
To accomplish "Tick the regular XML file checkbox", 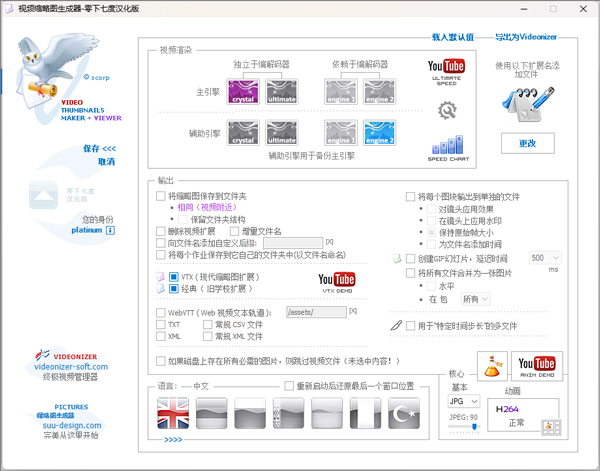I will 207,336.
